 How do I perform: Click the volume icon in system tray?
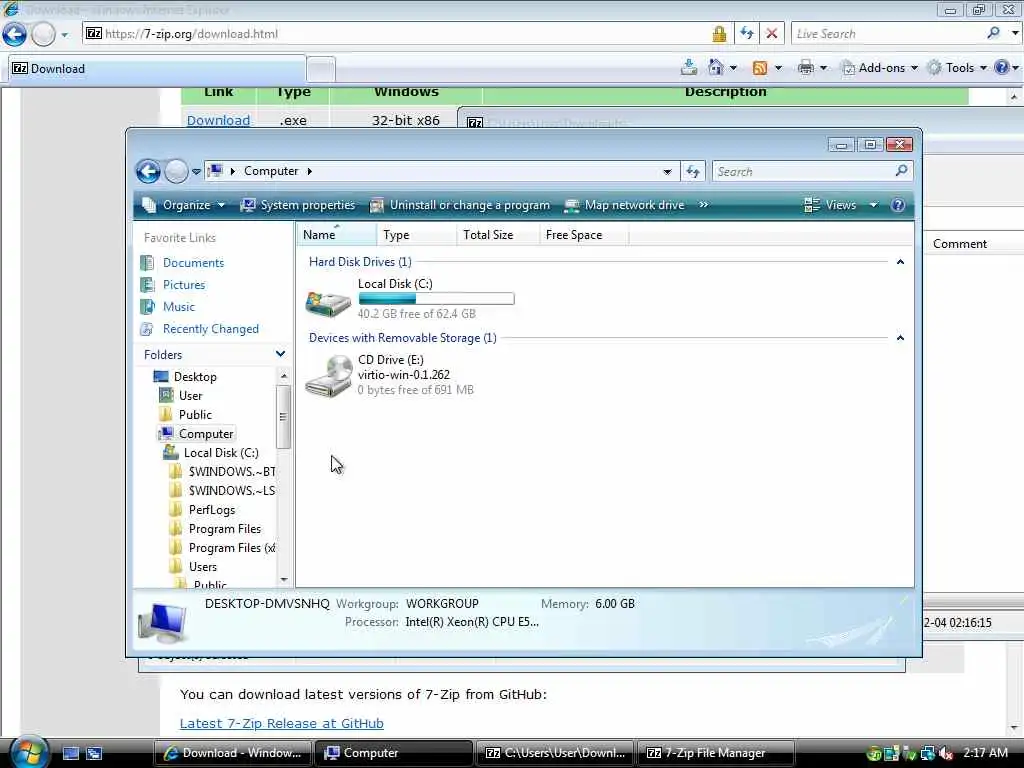coord(946,753)
